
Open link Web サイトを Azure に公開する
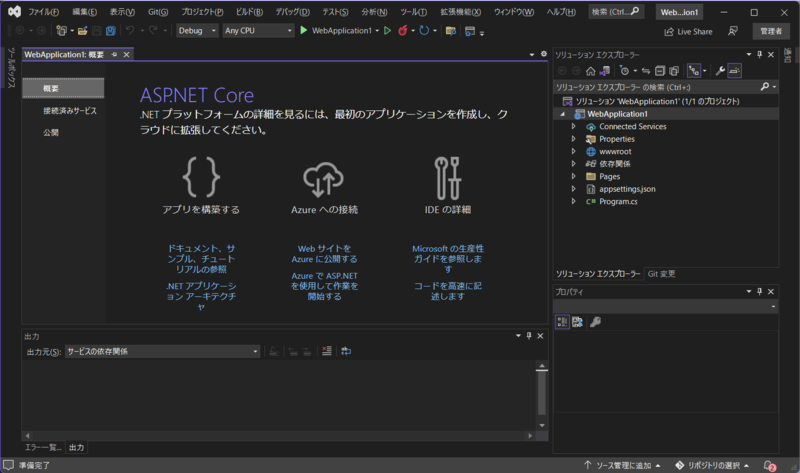(324, 254)
